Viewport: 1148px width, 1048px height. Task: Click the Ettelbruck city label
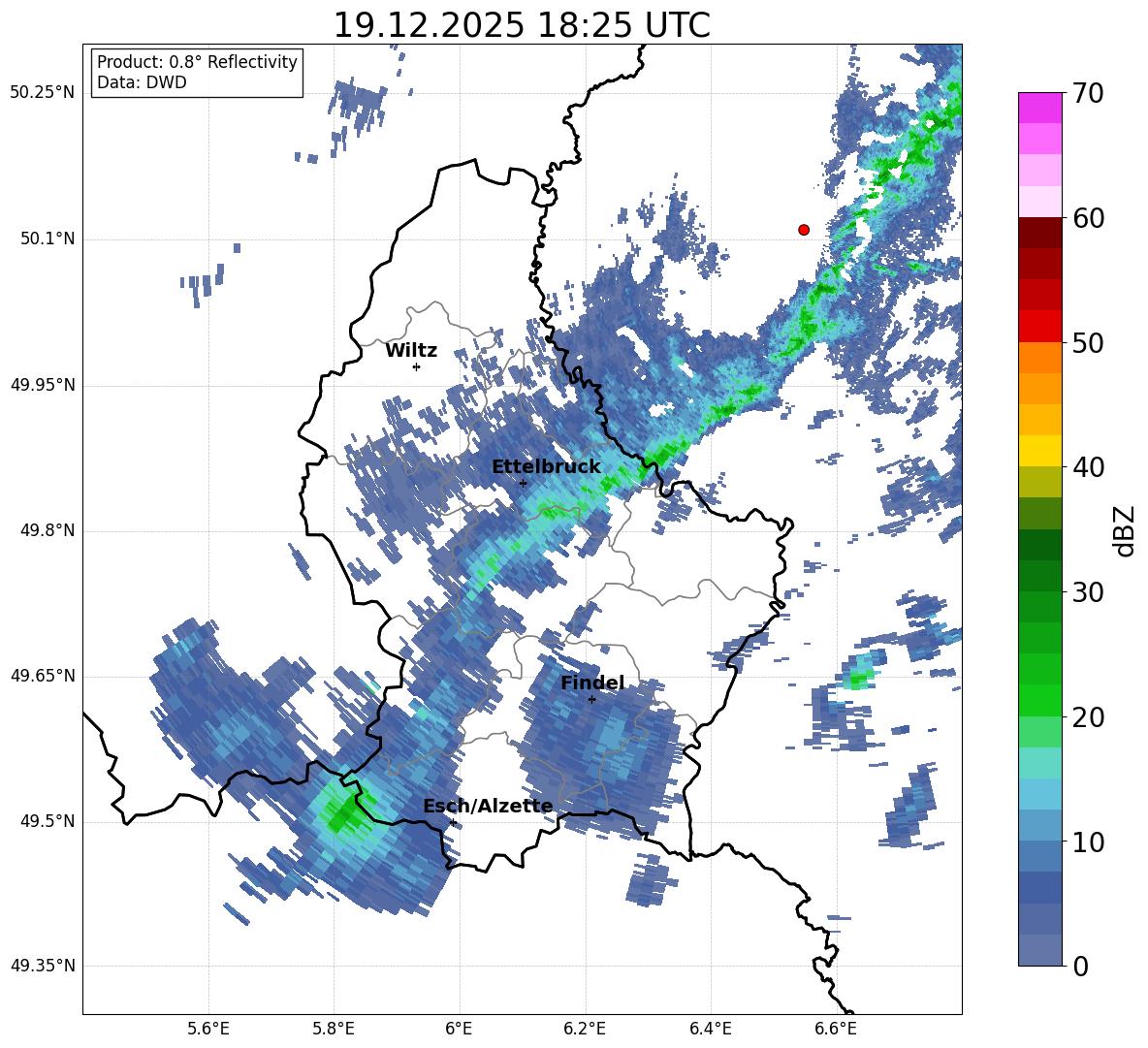point(546,467)
